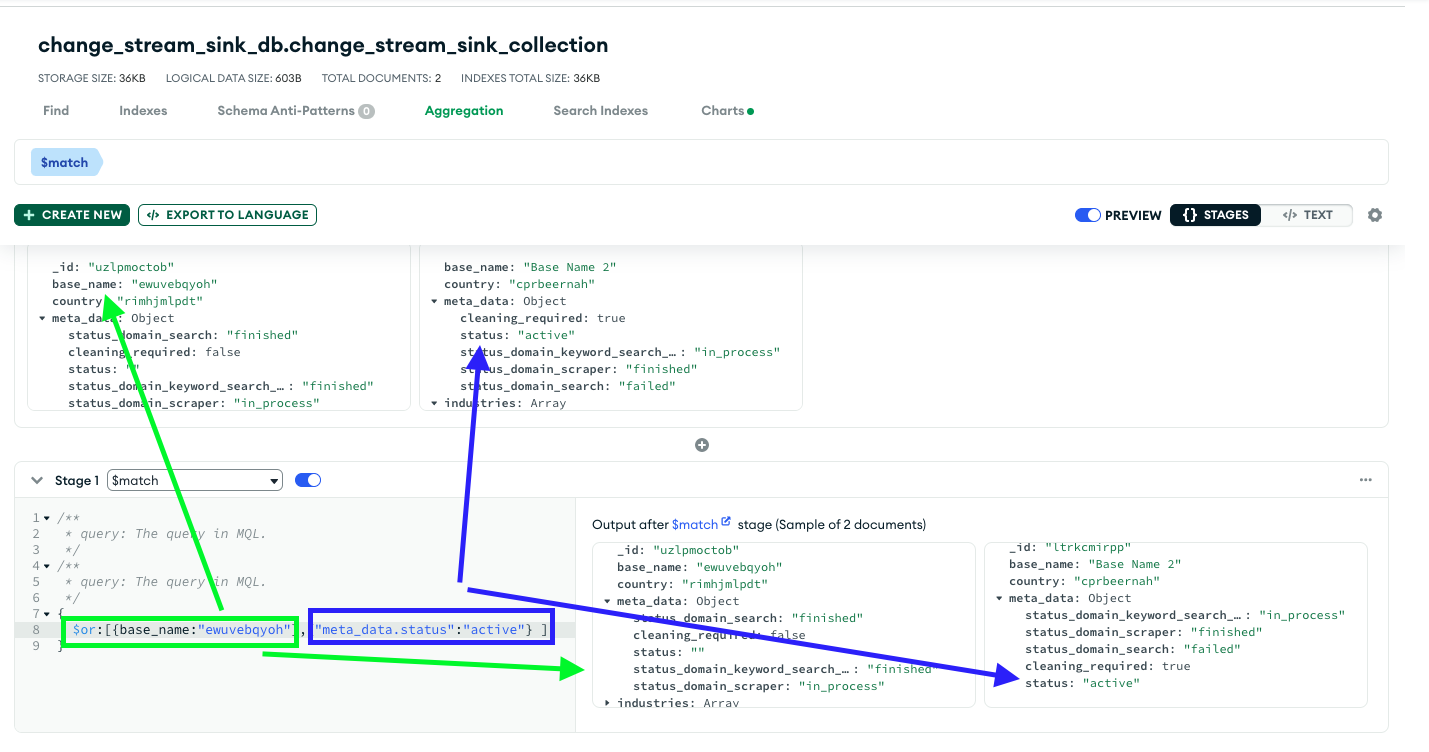1429x752 pixels.
Task: Open pipeline settings gear icon
Action: tap(1375, 215)
